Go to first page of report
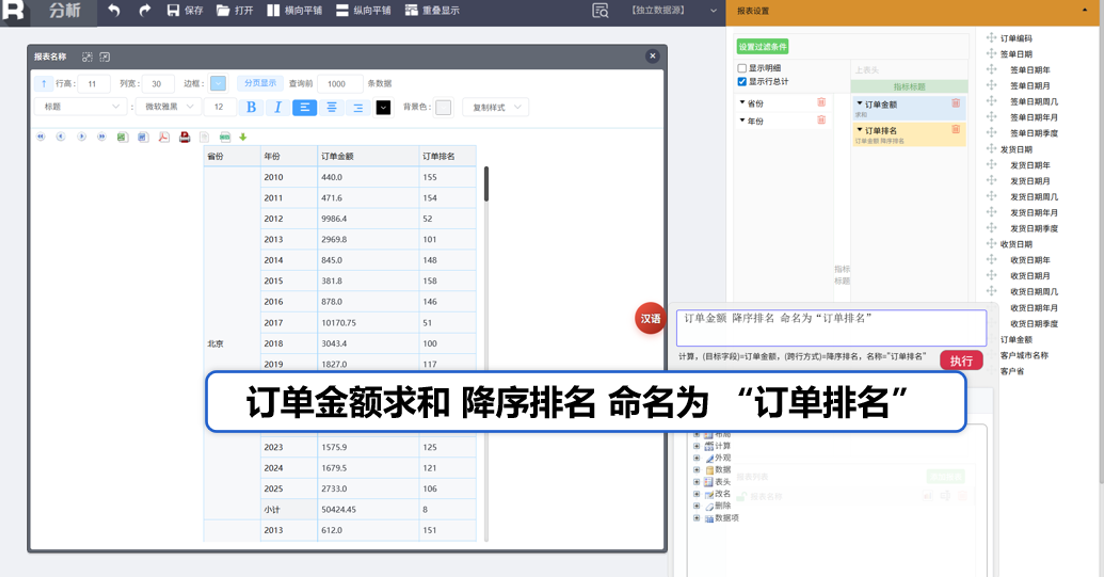The height and width of the screenshot is (588, 1105). click(x=41, y=137)
